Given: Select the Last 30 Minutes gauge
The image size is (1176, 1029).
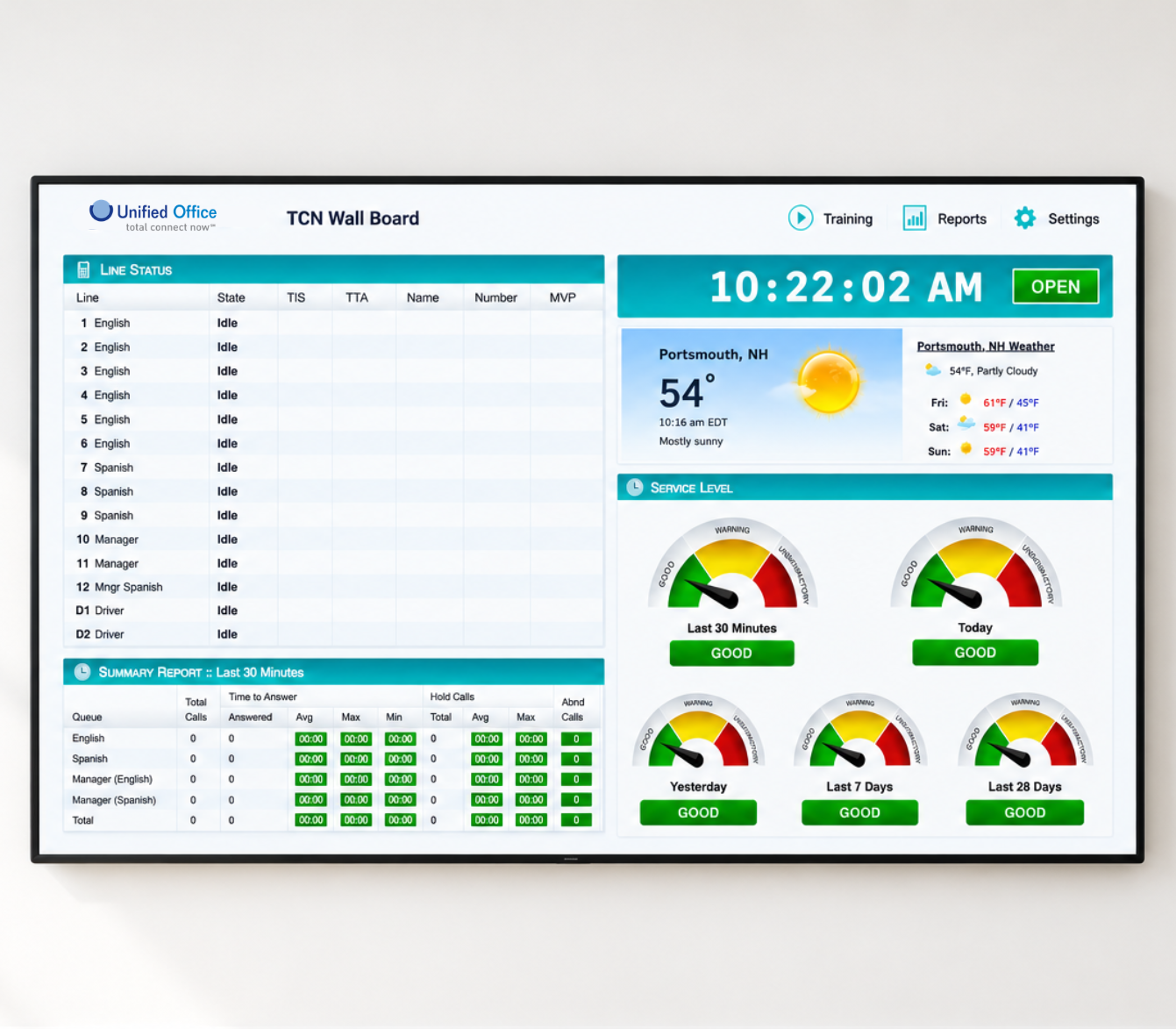Looking at the screenshot, I should pos(732,564).
